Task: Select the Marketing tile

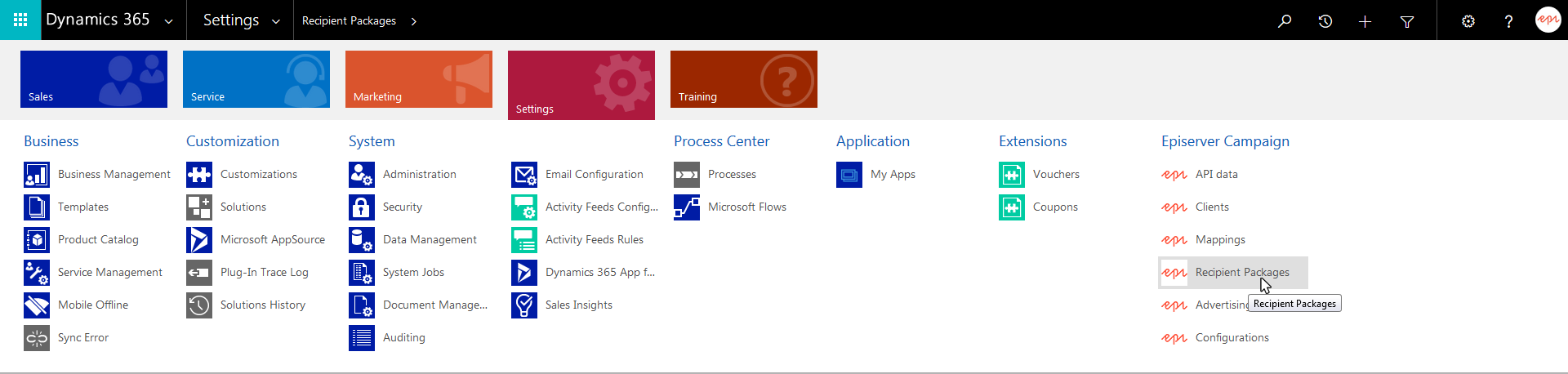Action: click(x=418, y=79)
